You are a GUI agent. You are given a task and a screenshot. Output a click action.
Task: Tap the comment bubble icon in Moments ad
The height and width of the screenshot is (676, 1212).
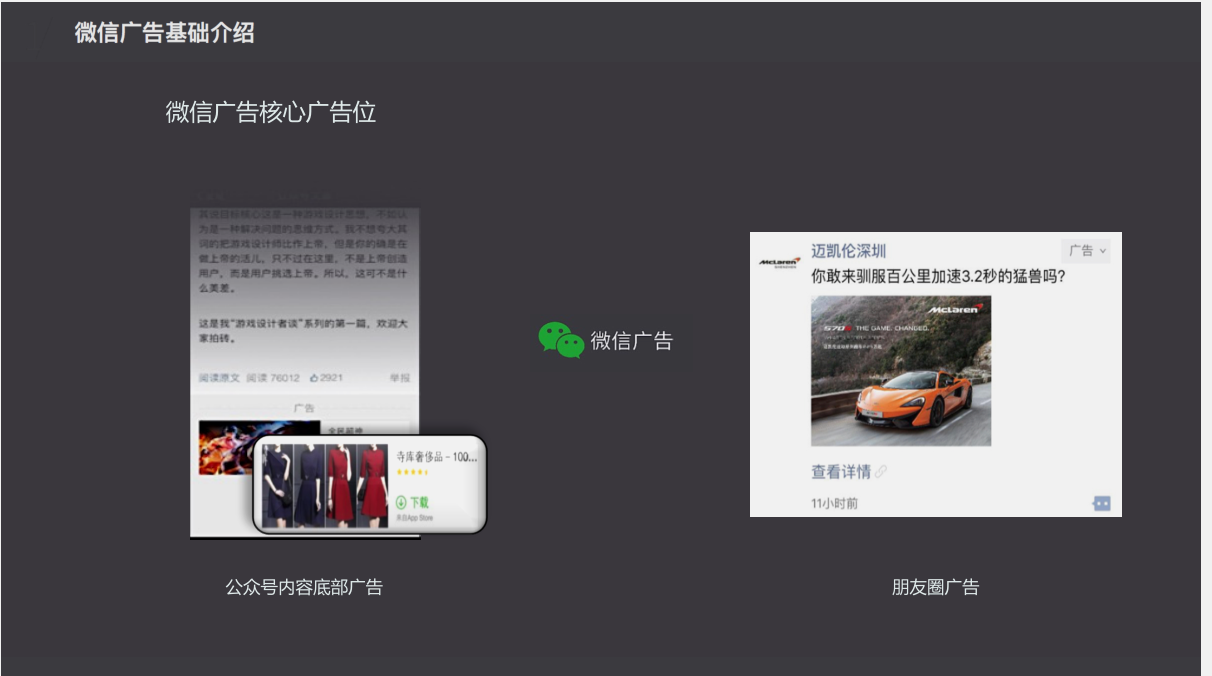coord(1101,503)
